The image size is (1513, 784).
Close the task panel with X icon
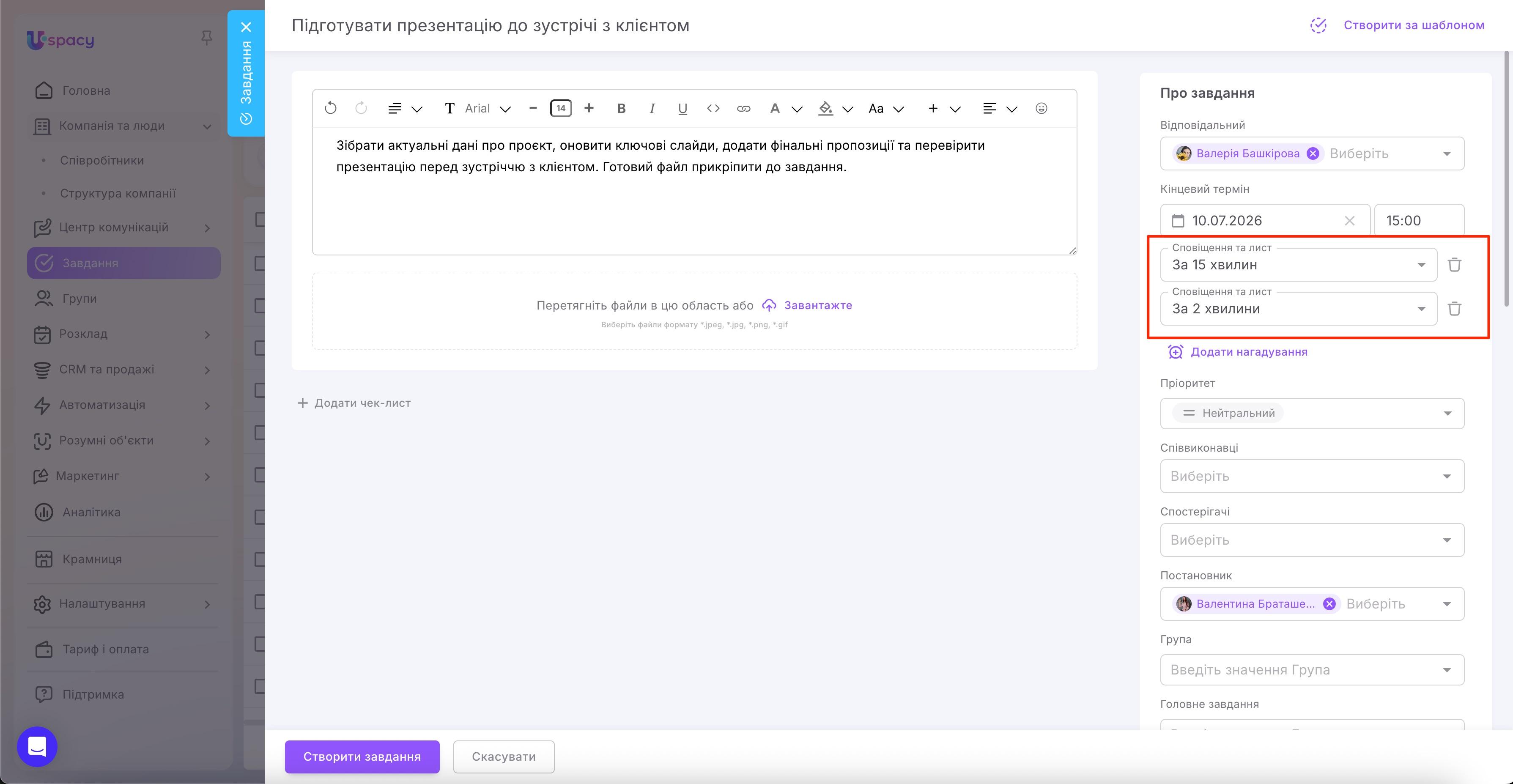246,27
